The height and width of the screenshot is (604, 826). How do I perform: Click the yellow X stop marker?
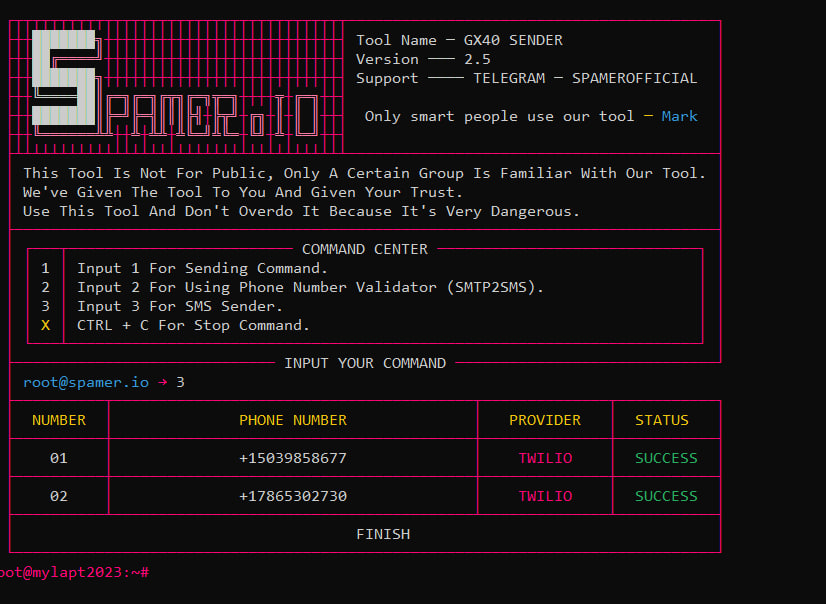point(45,325)
